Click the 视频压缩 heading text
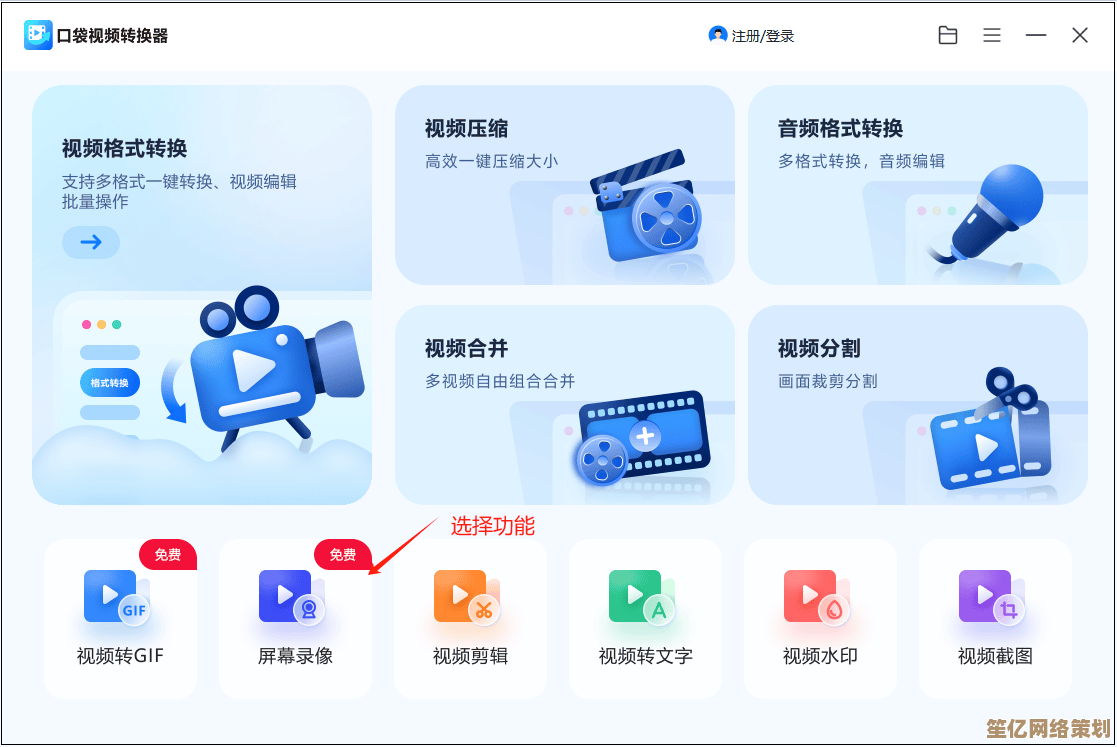1117x747 pixels. pyautogui.click(x=466, y=129)
